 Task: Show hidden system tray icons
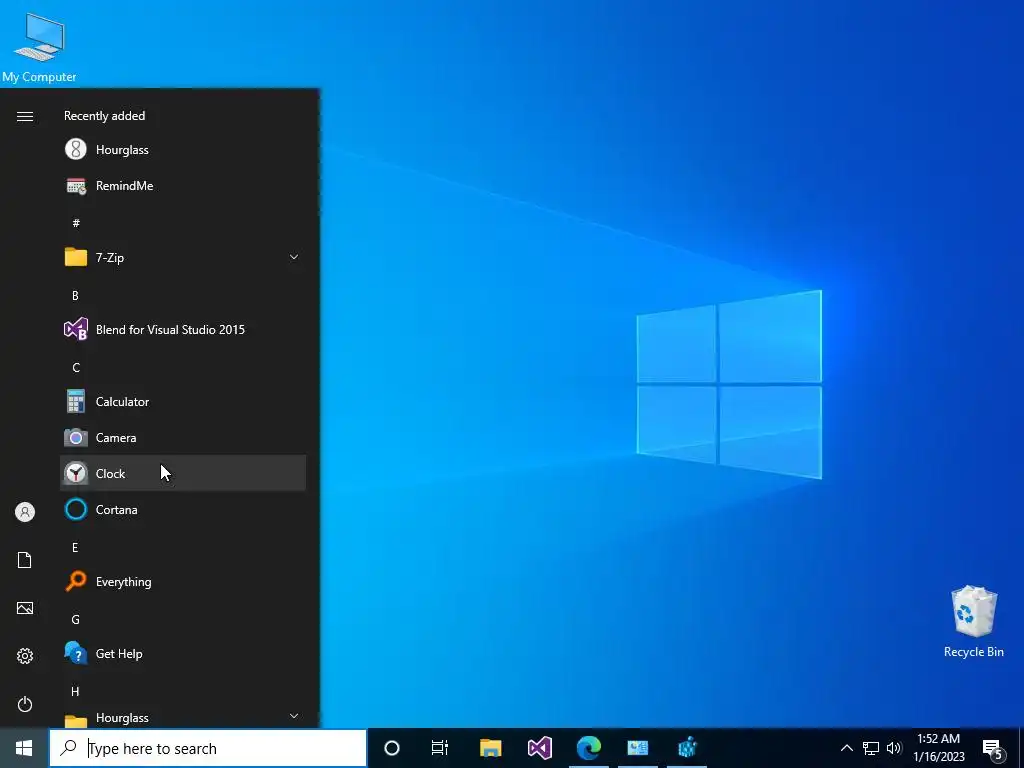(x=846, y=748)
